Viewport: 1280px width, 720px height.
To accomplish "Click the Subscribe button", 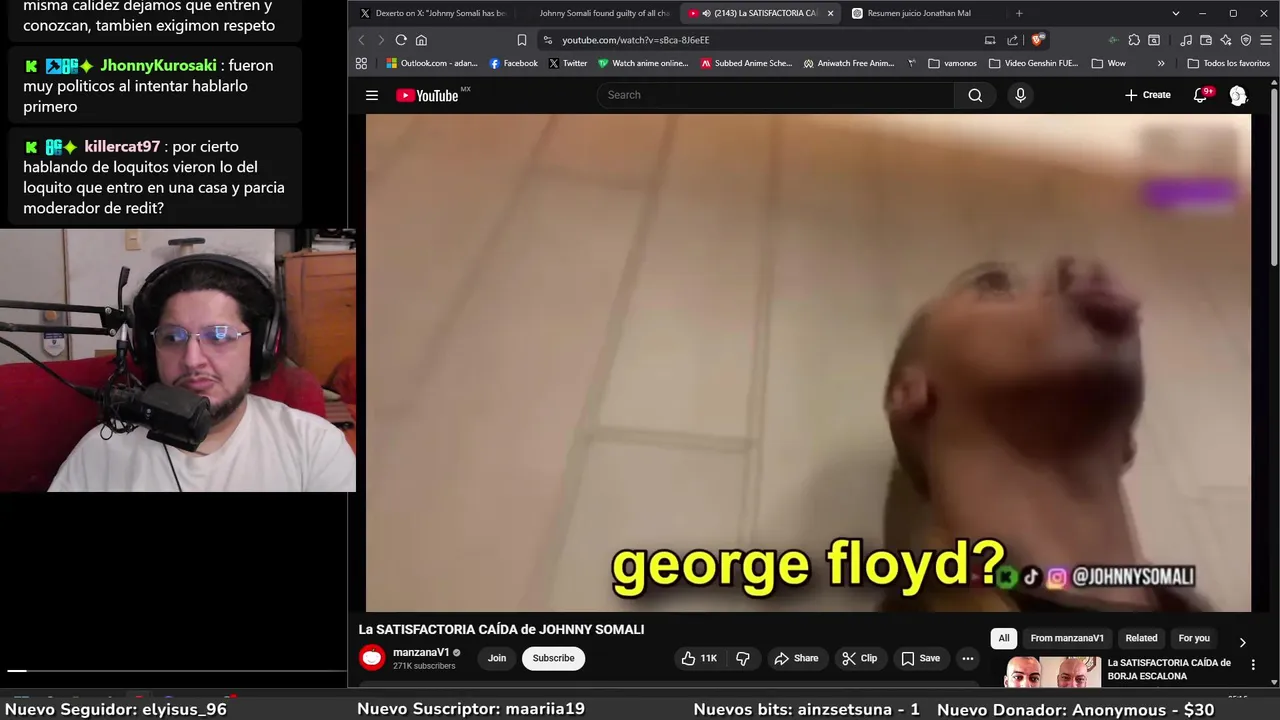I will click(553, 658).
